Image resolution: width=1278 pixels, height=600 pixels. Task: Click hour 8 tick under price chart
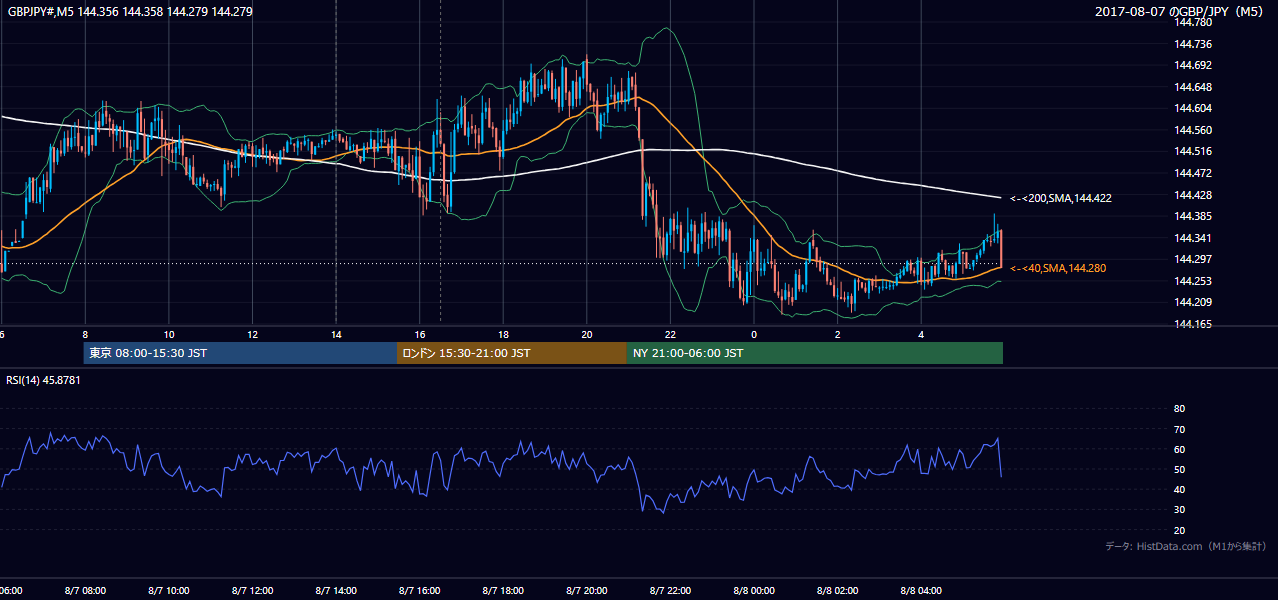click(x=85, y=334)
